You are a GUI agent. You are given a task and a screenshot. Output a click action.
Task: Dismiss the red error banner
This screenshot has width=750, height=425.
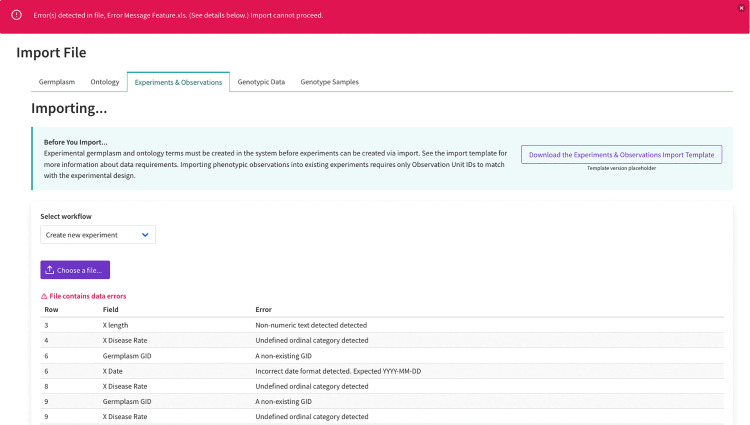741,8
